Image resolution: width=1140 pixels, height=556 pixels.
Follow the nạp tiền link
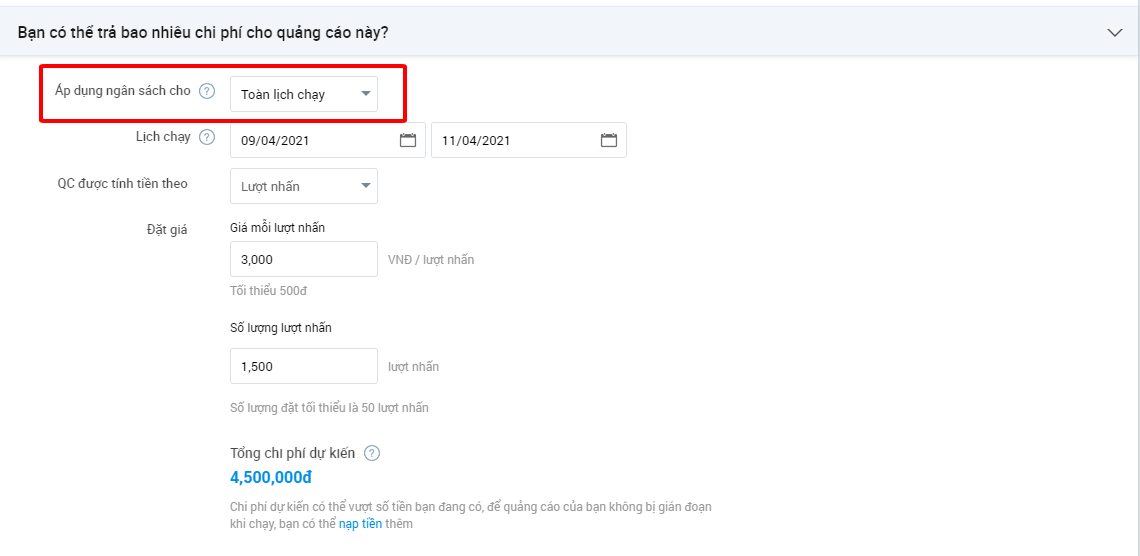coord(361,523)
